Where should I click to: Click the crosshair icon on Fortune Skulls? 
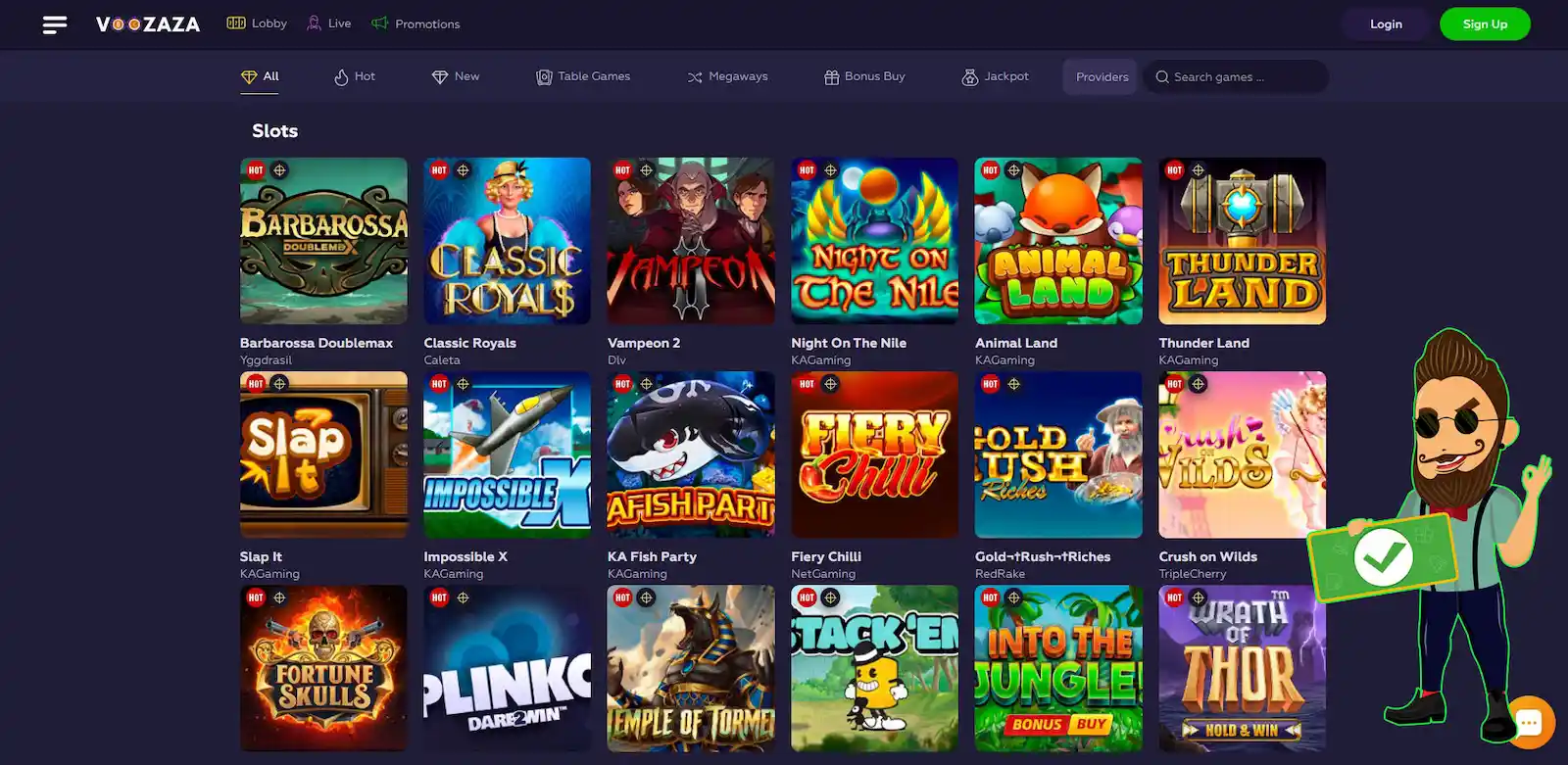coord(279,598)
